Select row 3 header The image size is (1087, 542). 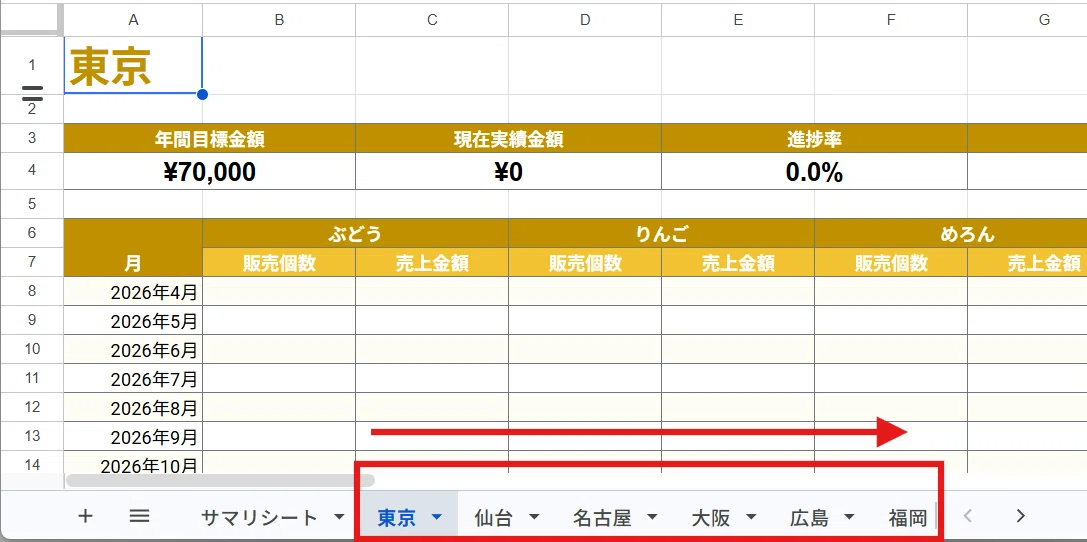(32, 138)
